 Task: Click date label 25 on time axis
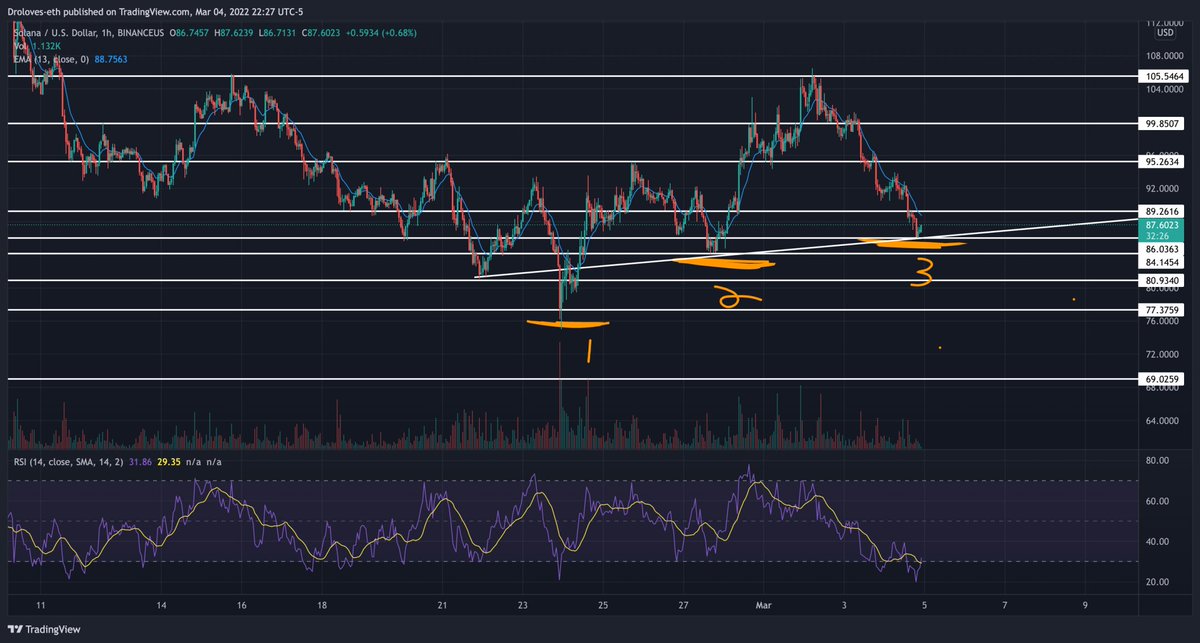603,606
